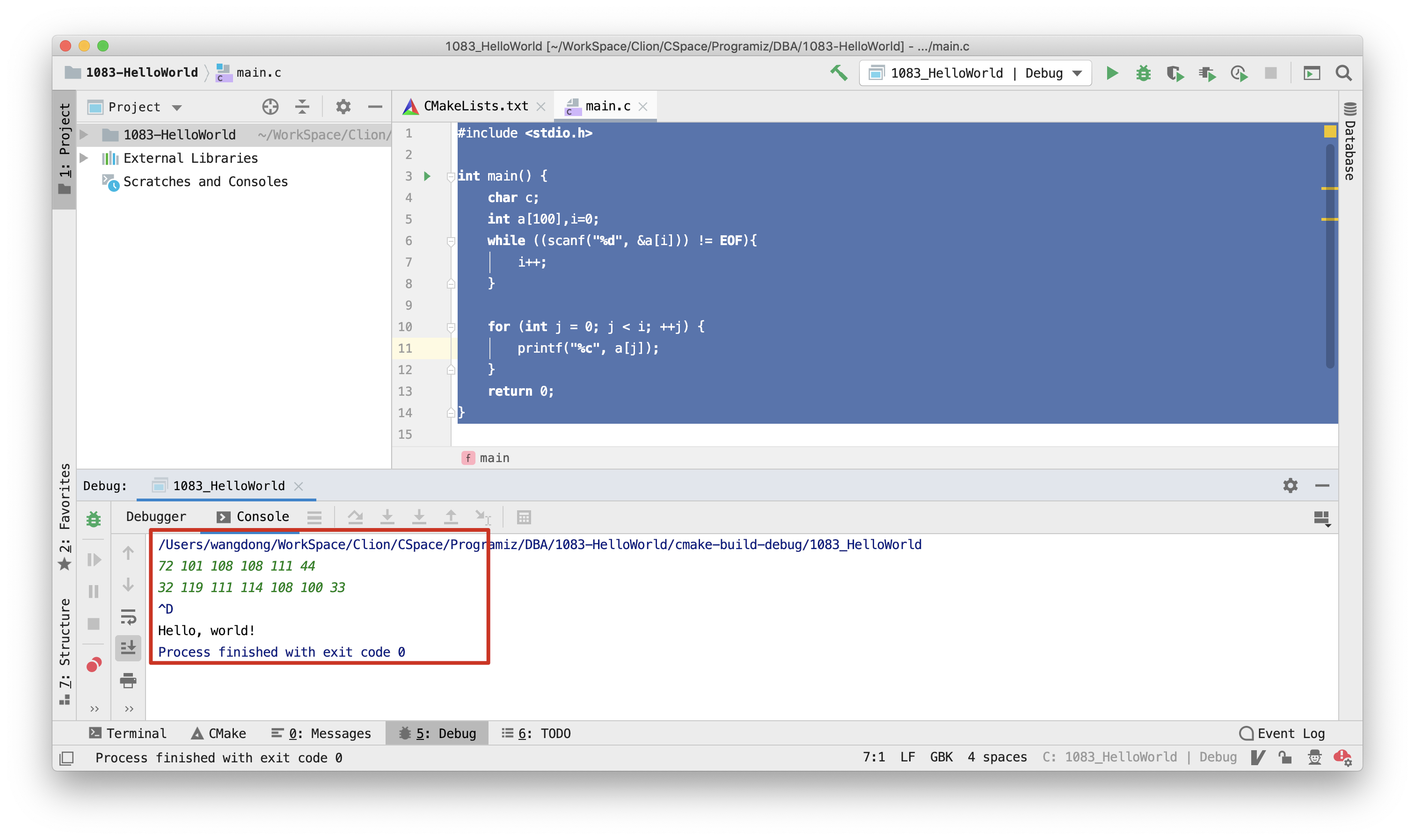Expand the 1083-HelloWorld project folder
The width and height of the screenshot is (1415, 840).
coord(84,135)
